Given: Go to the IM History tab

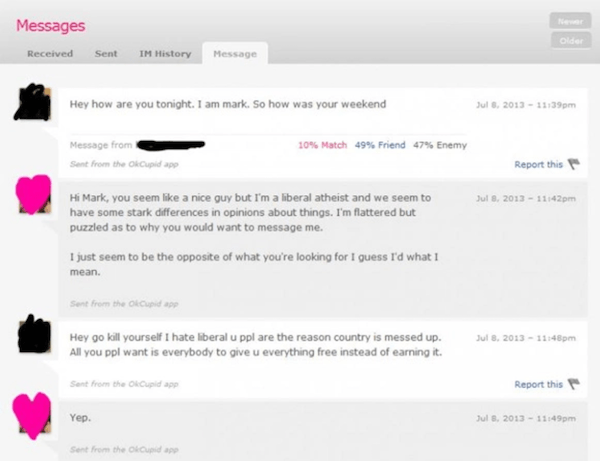Looking at the screenshot, I should (x=164, y=53).
